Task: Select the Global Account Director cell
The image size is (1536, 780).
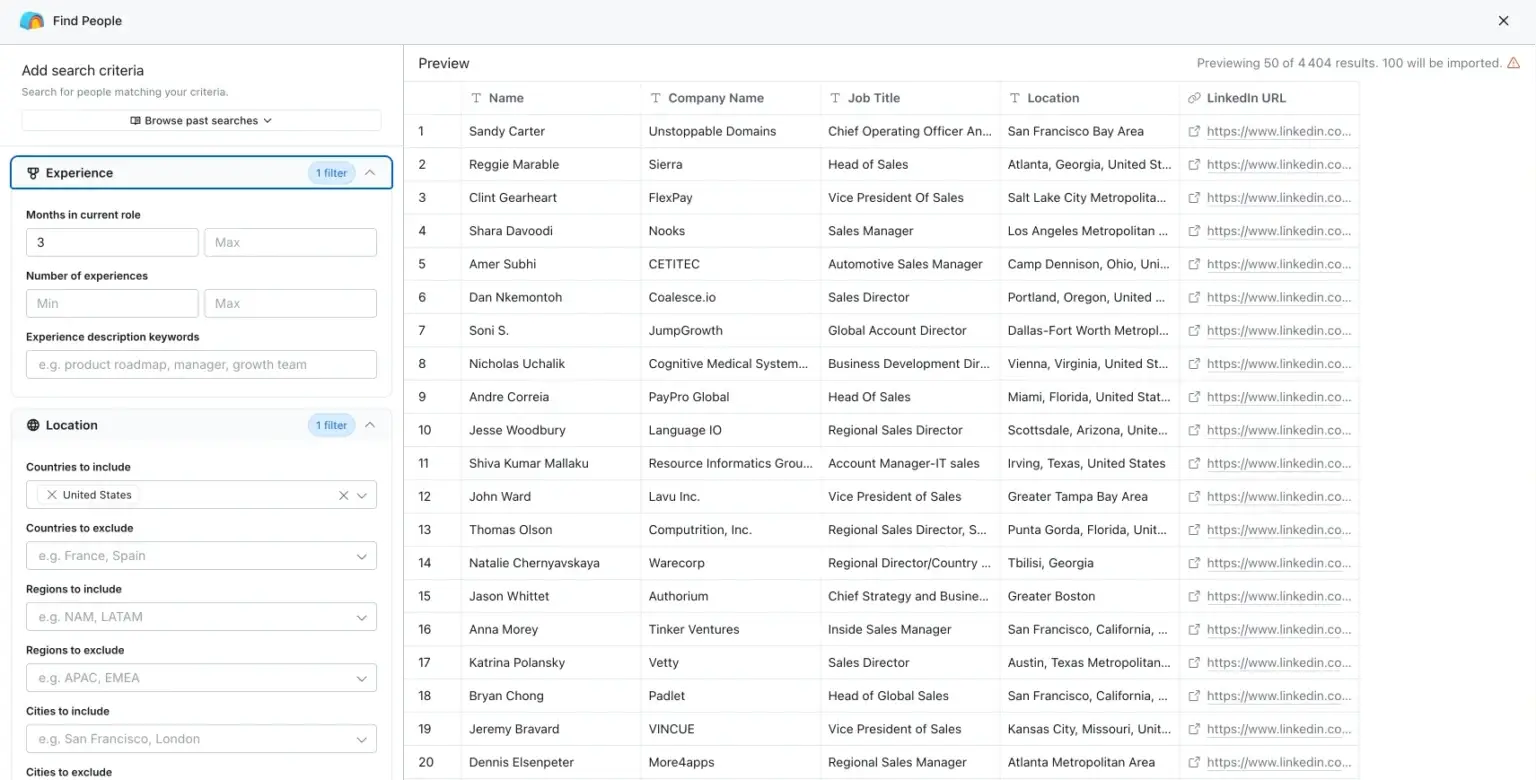Action: coord(910,330)
